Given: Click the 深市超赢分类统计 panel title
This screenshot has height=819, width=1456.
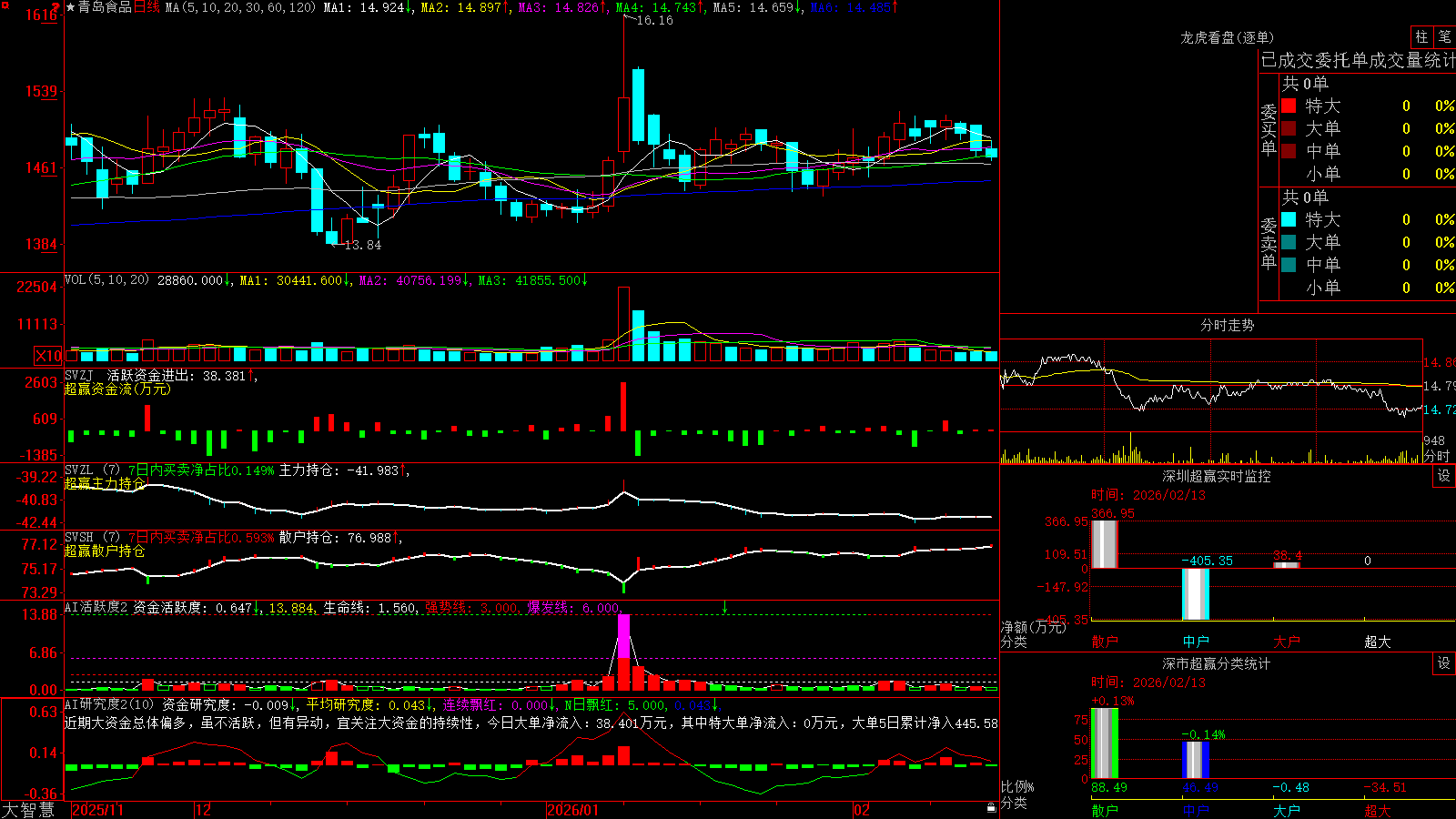Looking at the screenshot, I should click(x=1217, y=663).
